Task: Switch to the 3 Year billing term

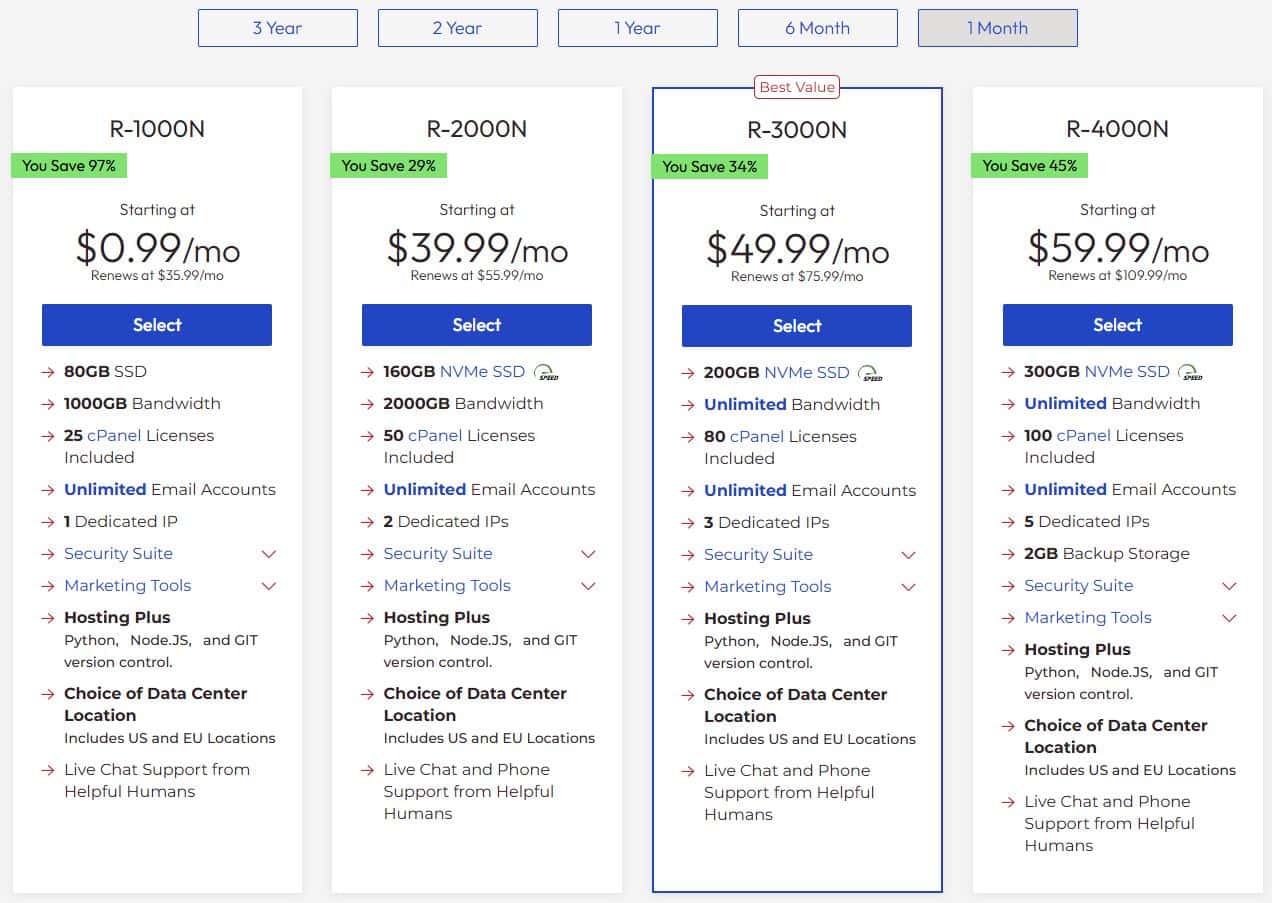Action: [277, 28]
